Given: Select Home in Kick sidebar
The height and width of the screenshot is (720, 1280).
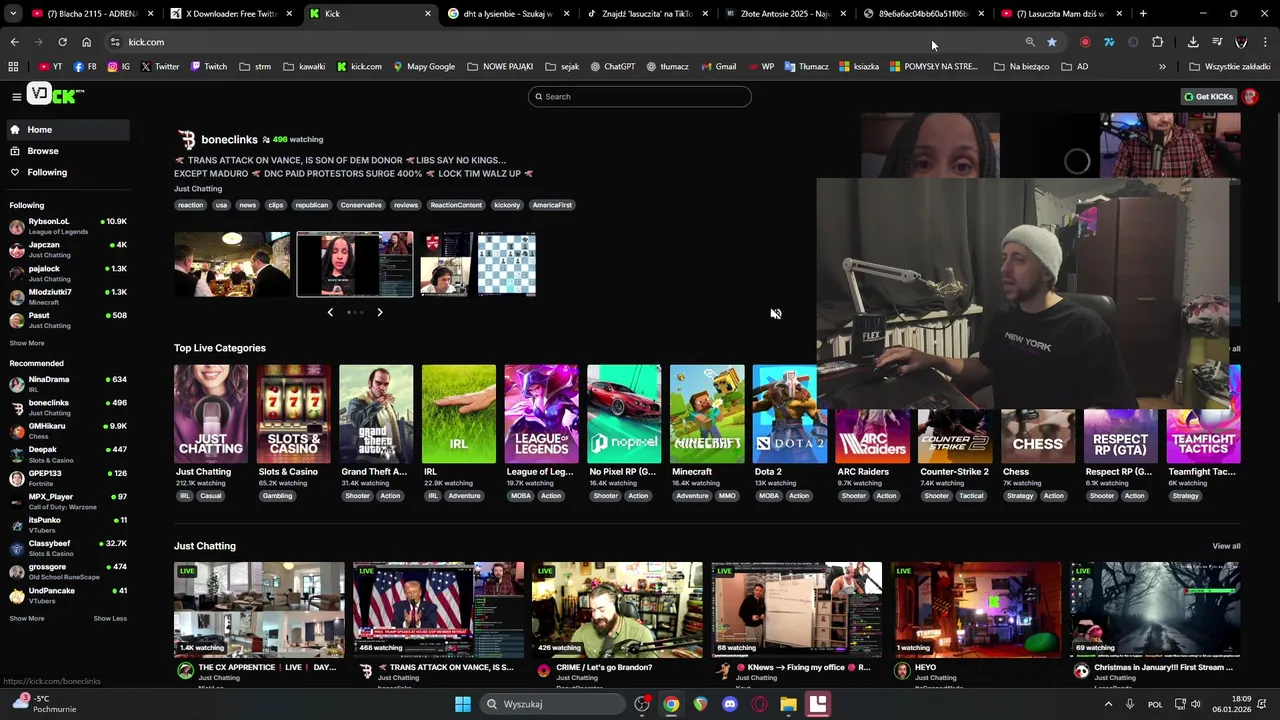Looking at the screenshot, I should (67, 130).
